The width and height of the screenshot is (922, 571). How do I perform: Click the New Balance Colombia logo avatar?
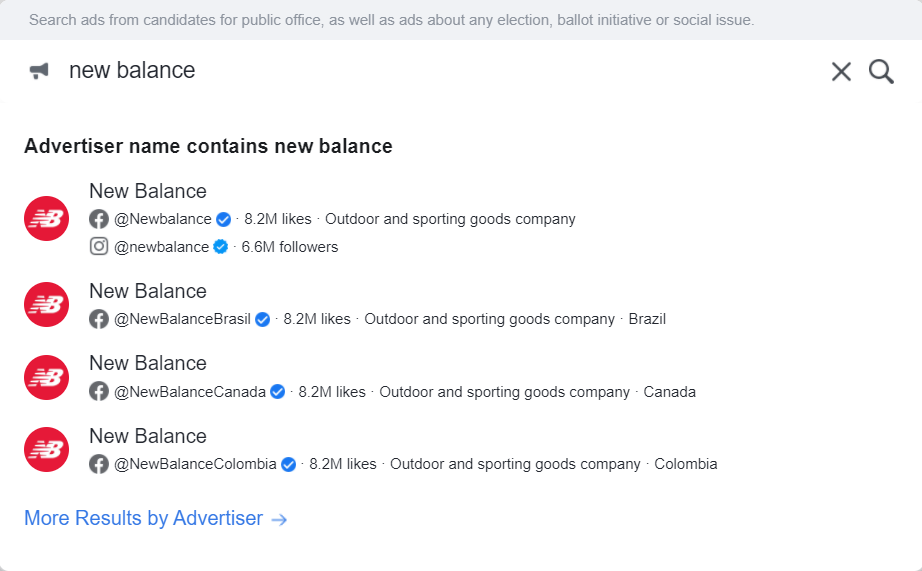coord(46,450)
